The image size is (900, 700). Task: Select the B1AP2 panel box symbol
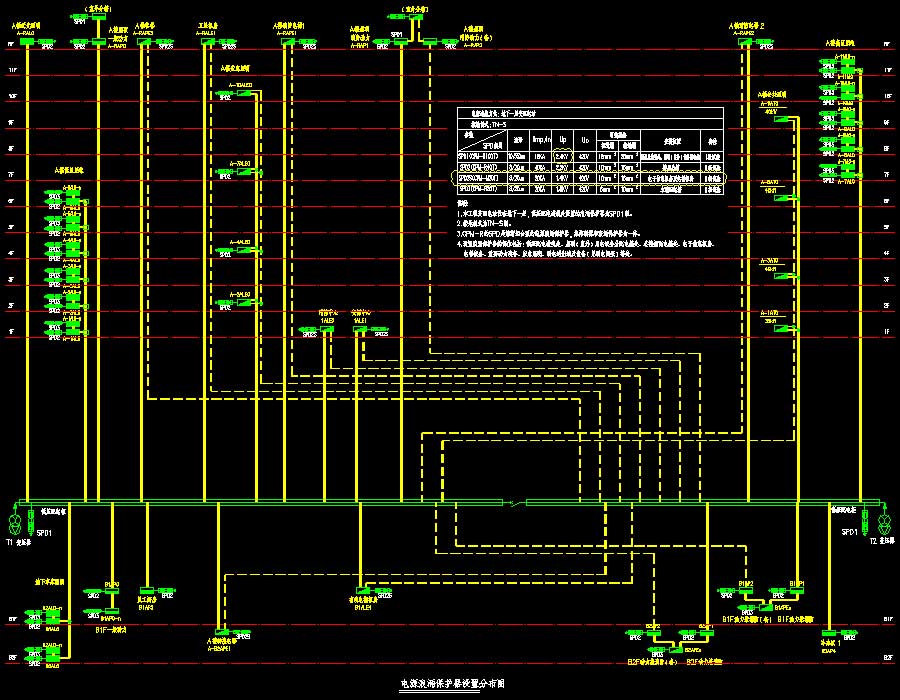[745, 590]
